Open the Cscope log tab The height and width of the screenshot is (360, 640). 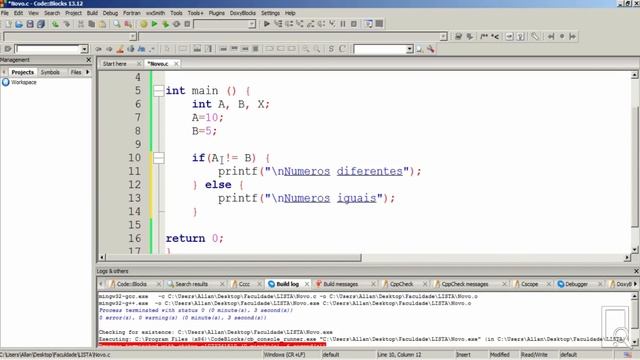click(529, 284)
